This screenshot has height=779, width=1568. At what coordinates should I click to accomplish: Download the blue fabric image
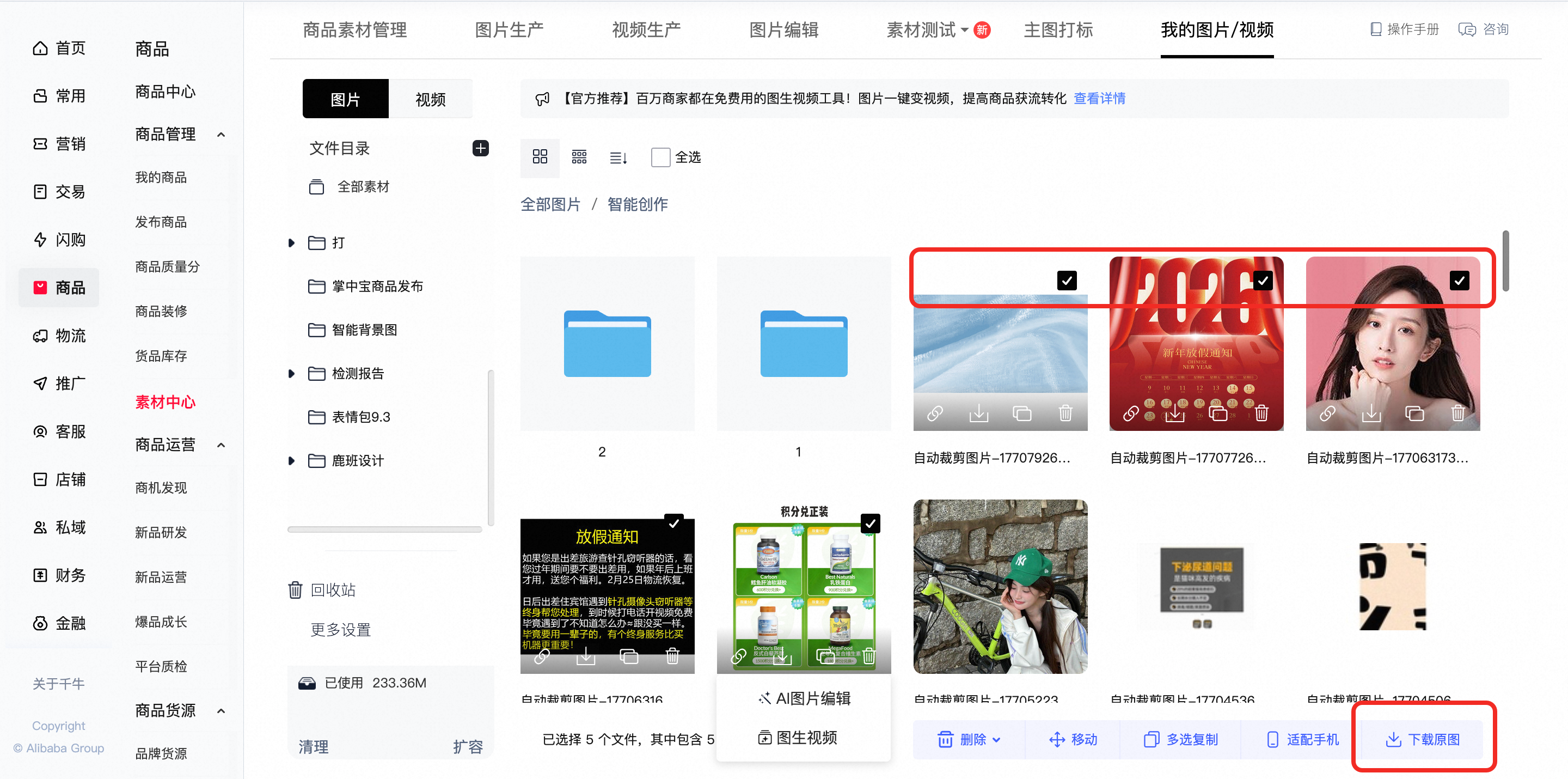pyautogui.click(x=979, y=413)
